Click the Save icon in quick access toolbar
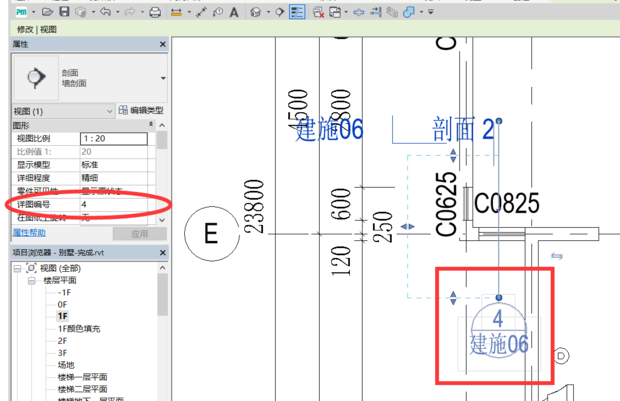Viewport: 620px width, 401px height. [64, 12]
